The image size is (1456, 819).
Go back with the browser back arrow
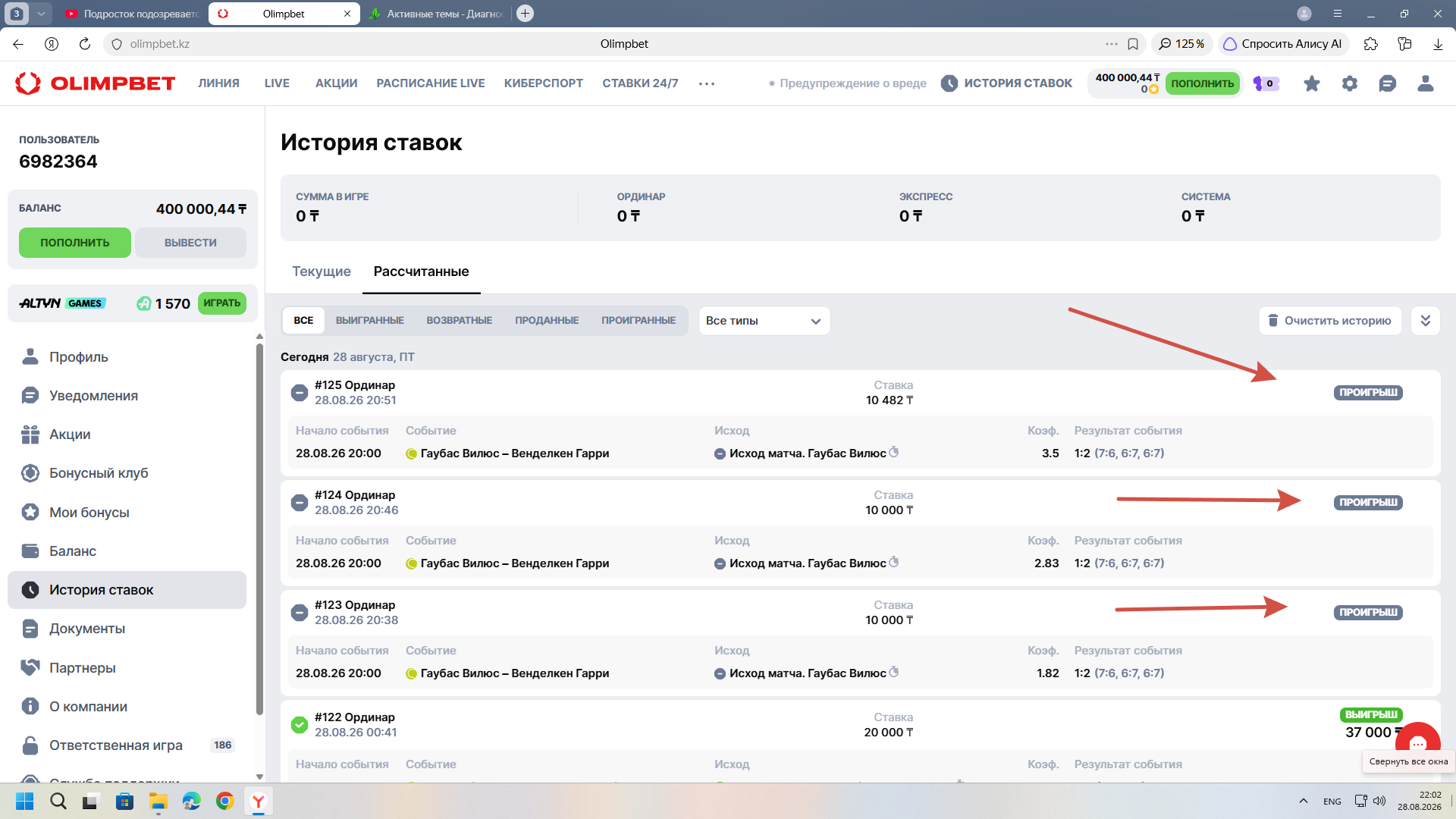tap(18, 44)
